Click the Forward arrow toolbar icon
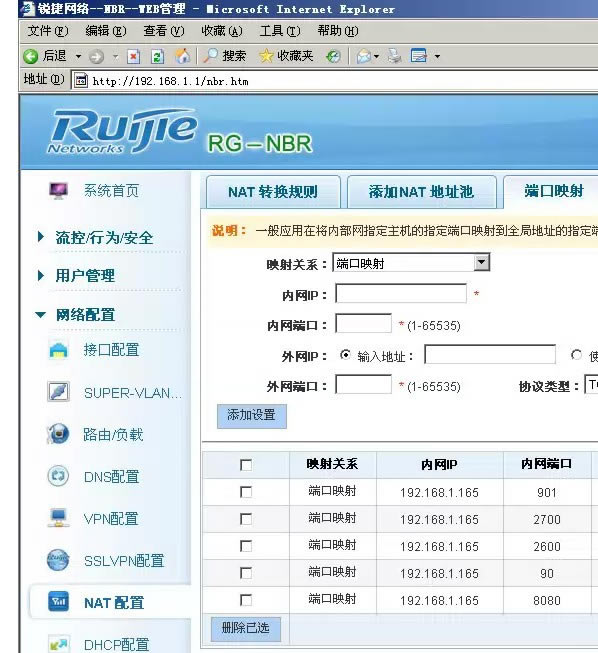This screenshot has width=598, height=653. click(x=96, y=56)
